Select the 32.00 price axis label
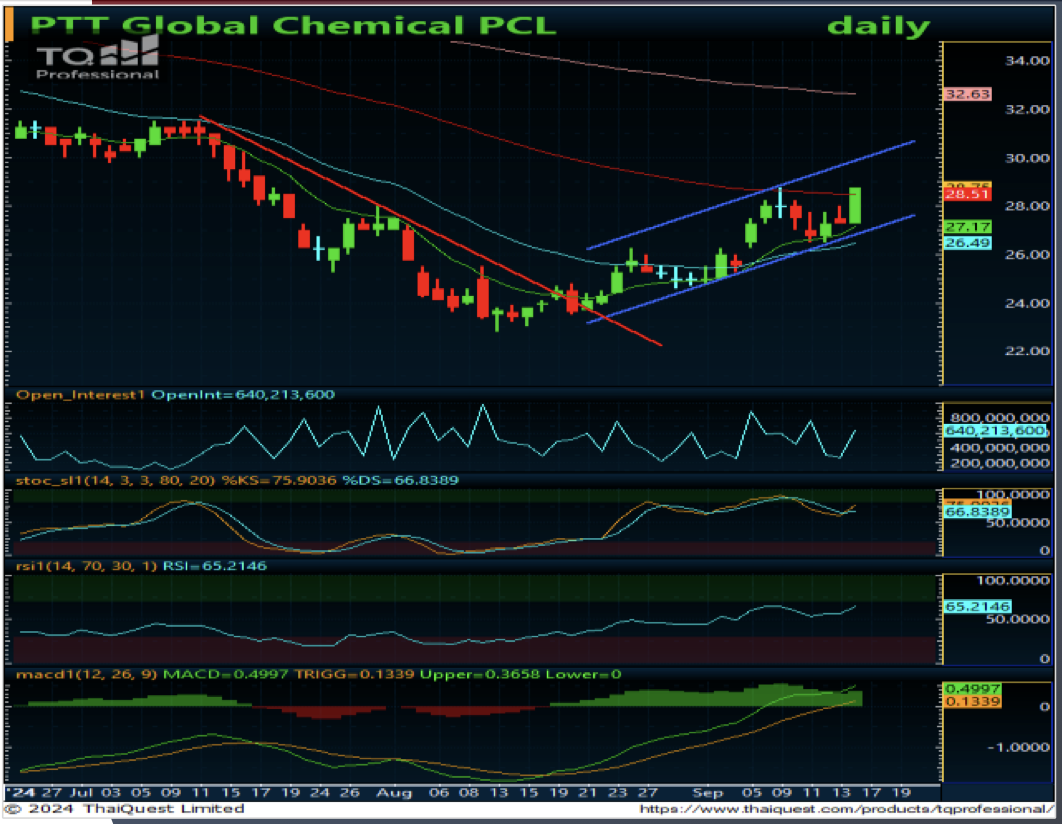This screenshot has height=824, width=1062. coord(1027,110)
